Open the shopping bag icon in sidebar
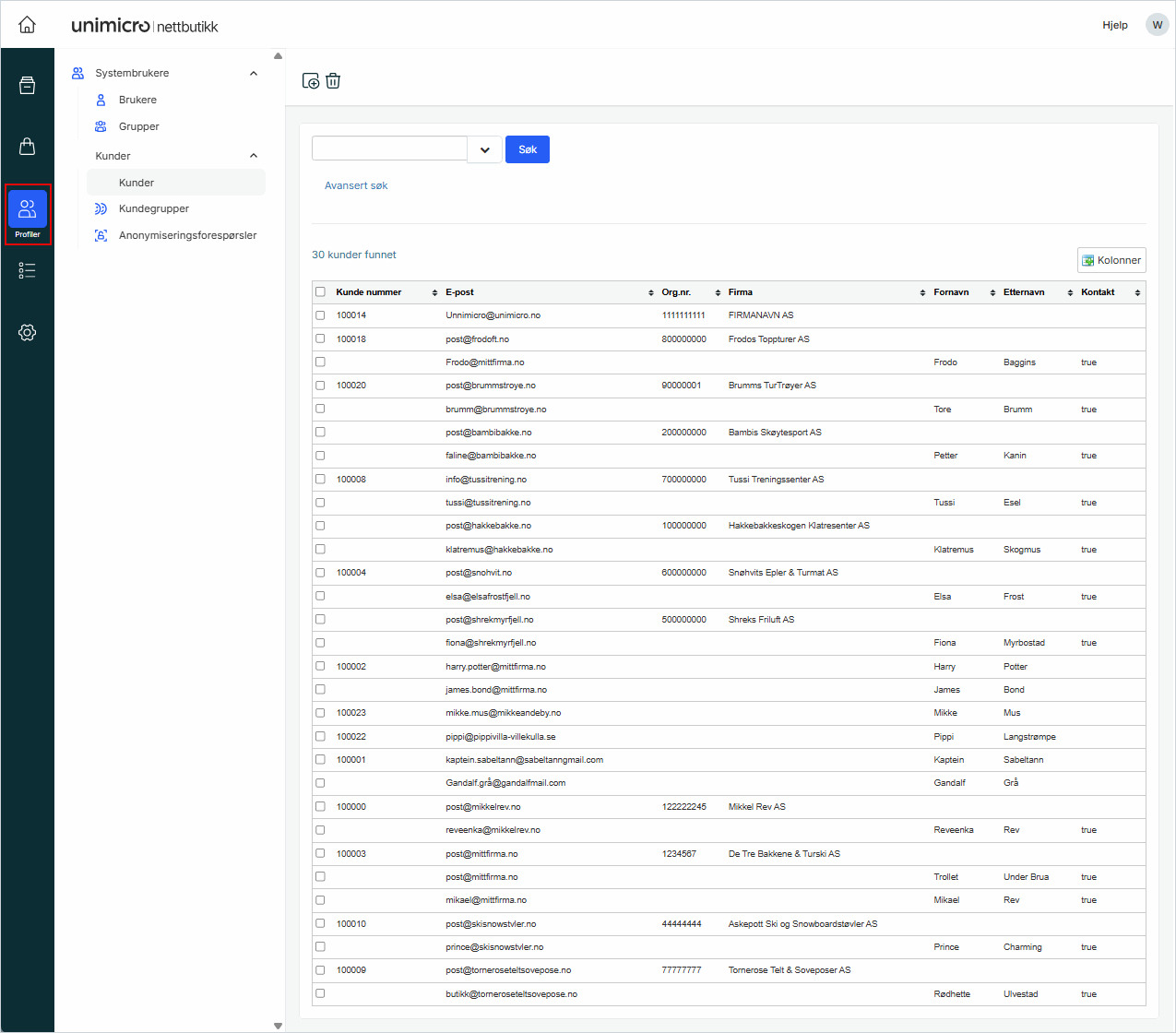The image size is (1176, 1033). click(27, 147)
